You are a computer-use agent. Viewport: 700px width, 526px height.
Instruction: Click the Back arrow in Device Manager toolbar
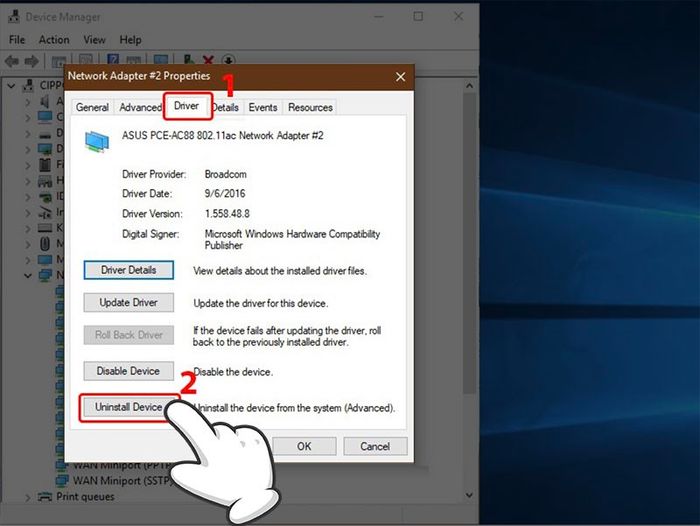12,61
